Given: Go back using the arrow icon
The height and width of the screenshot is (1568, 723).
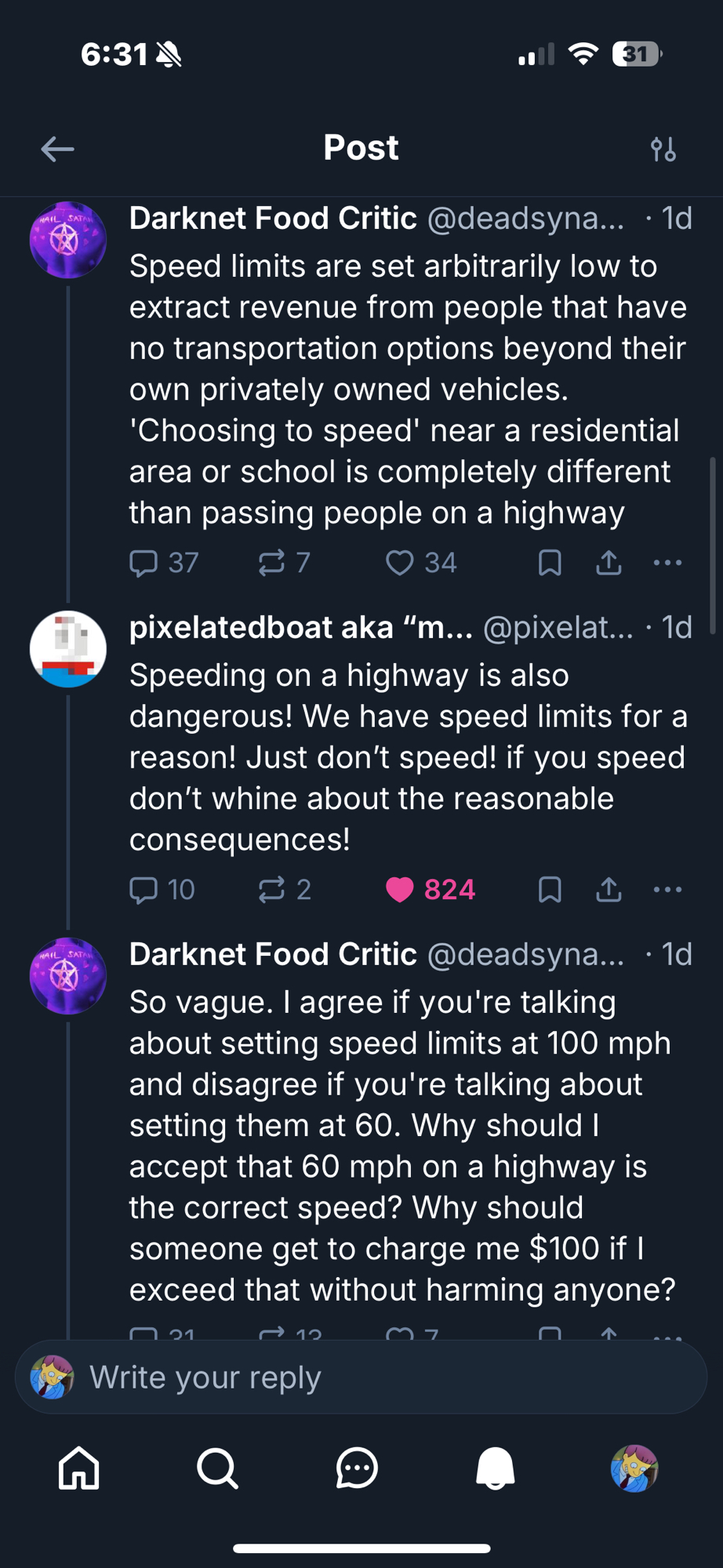Looking at the screenshot, I should (x=57, y=149).
